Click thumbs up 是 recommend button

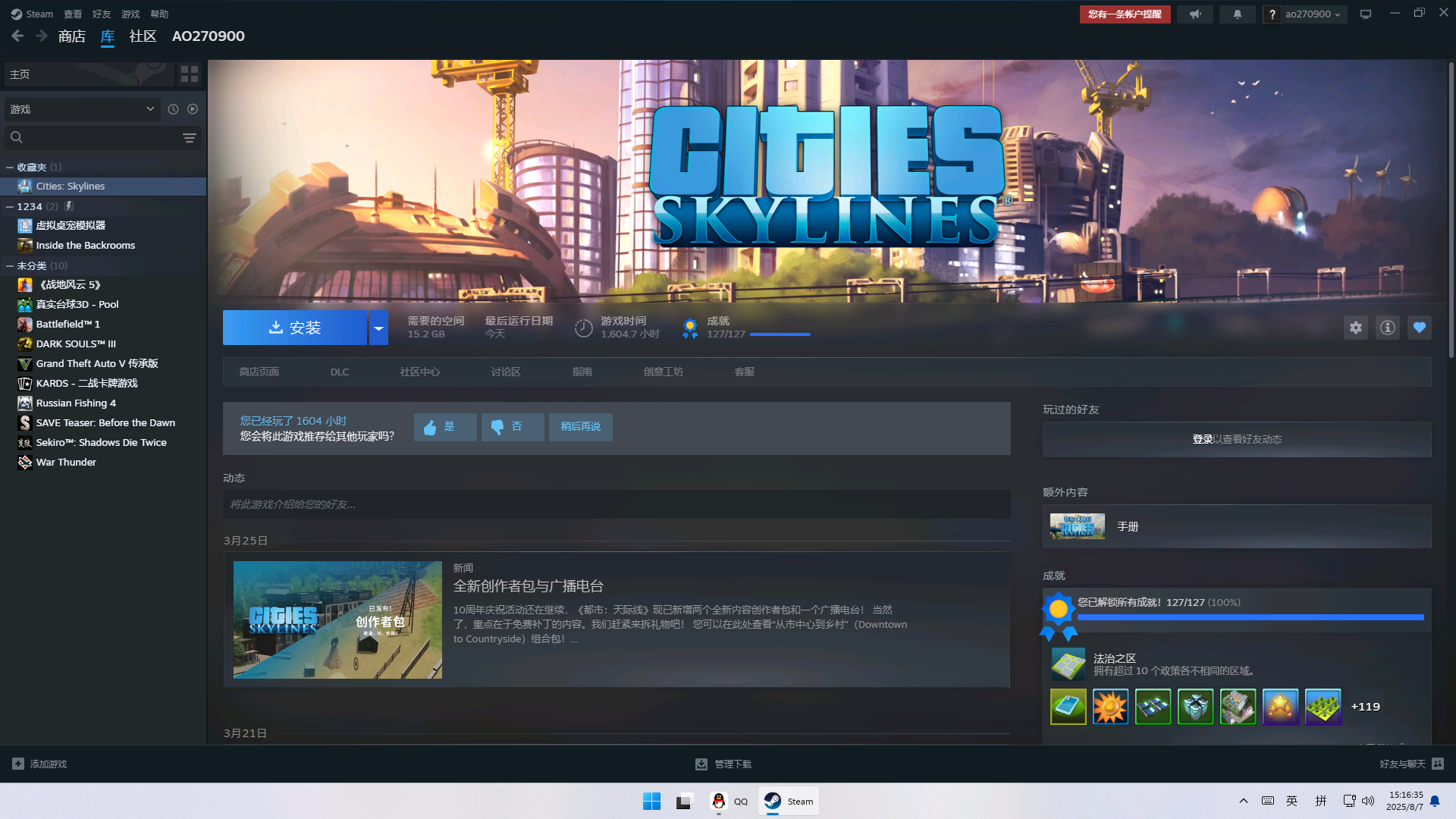(x=445, y=427)
